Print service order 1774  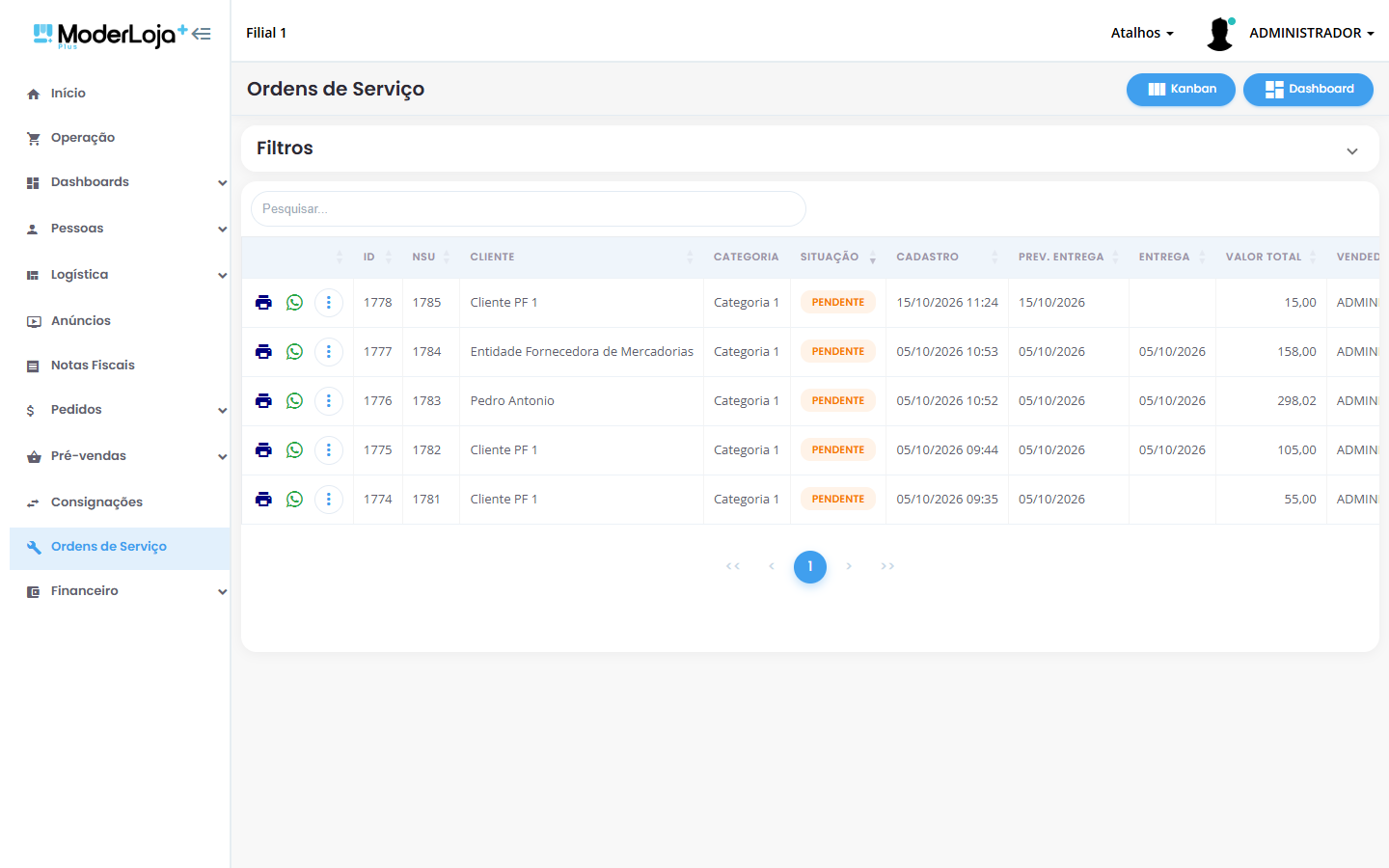pos(263,500)
